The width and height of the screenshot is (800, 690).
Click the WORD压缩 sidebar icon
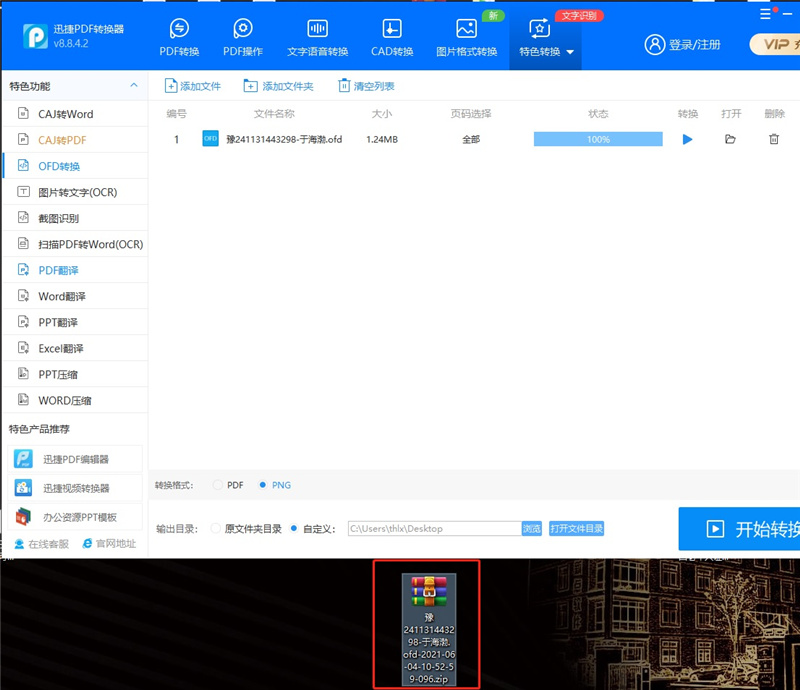point(23,399)
